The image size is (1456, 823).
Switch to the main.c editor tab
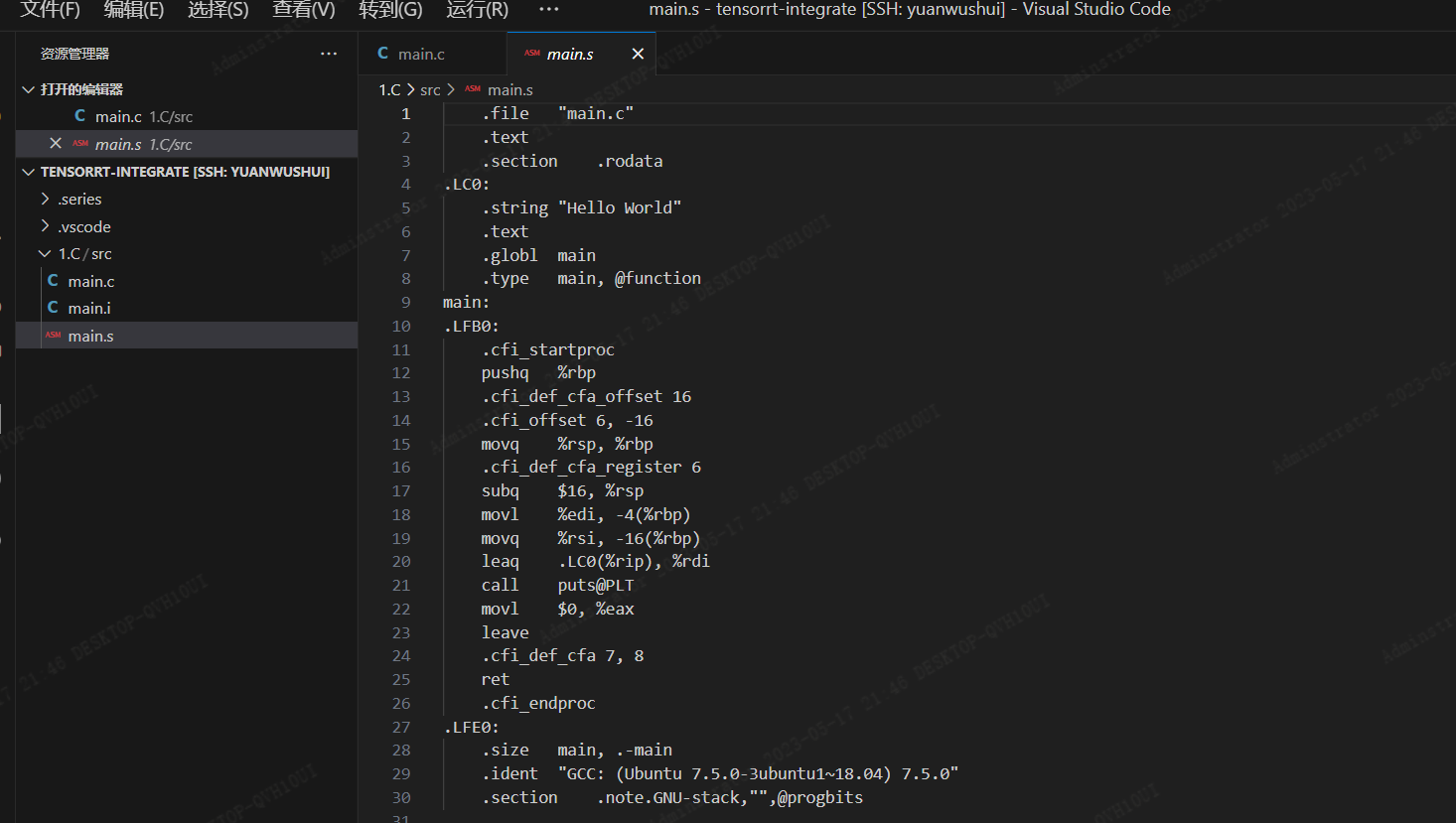click(432, 54)
